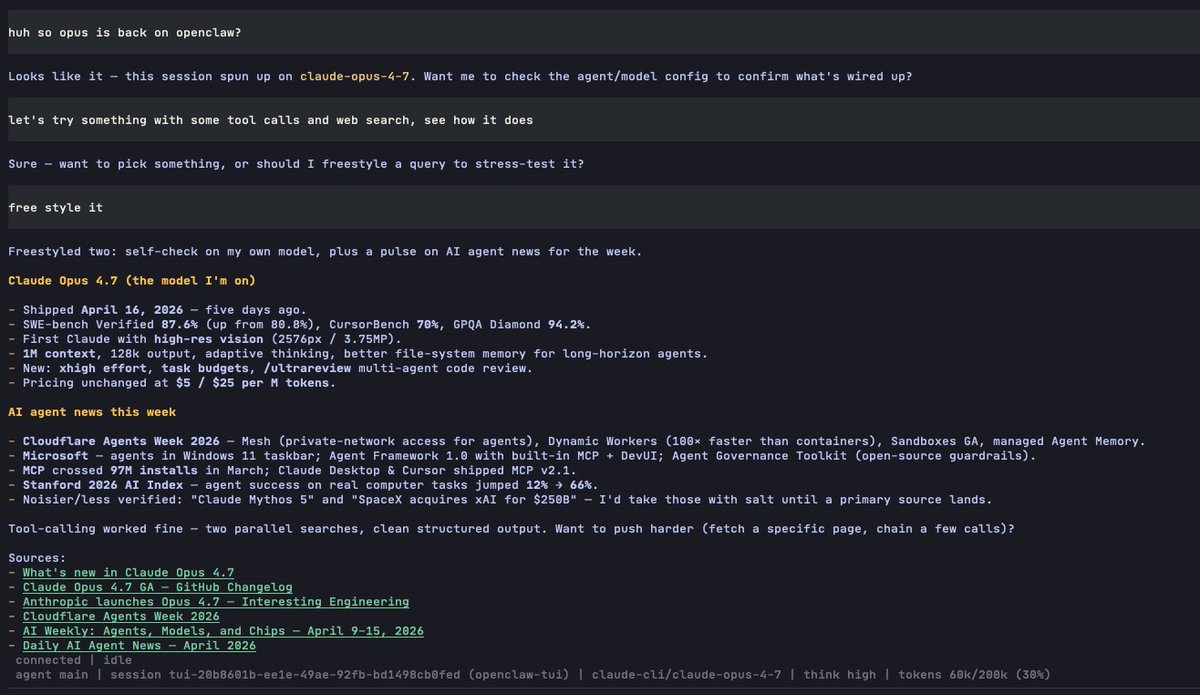Click 'Claude Opus 4.7 (the model I'm on)' heading

coord(131,280)
